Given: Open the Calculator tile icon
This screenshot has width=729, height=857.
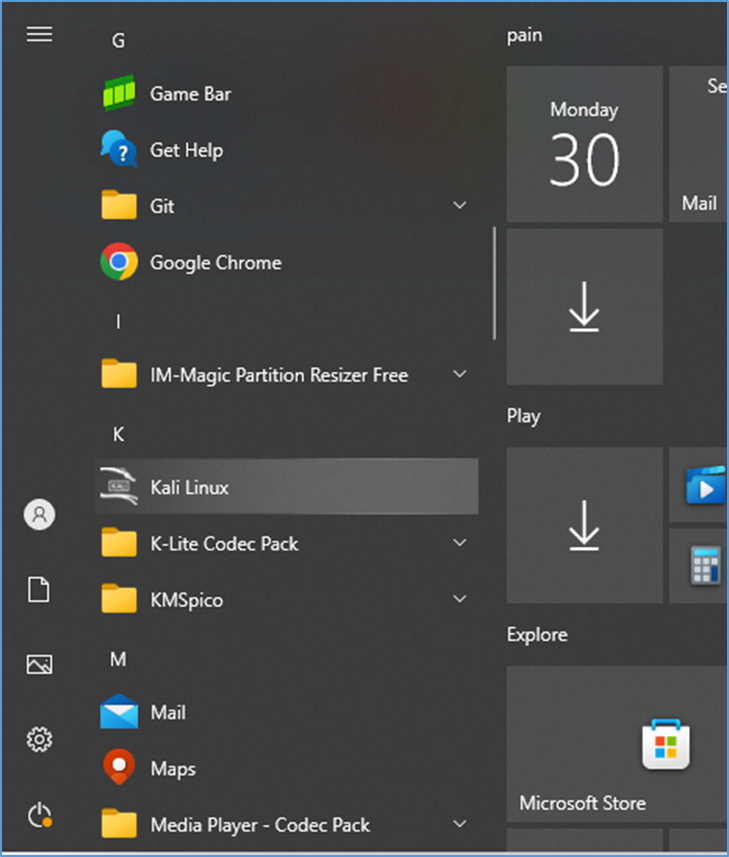Looking at the screenshot, I should tap(706, 565).
